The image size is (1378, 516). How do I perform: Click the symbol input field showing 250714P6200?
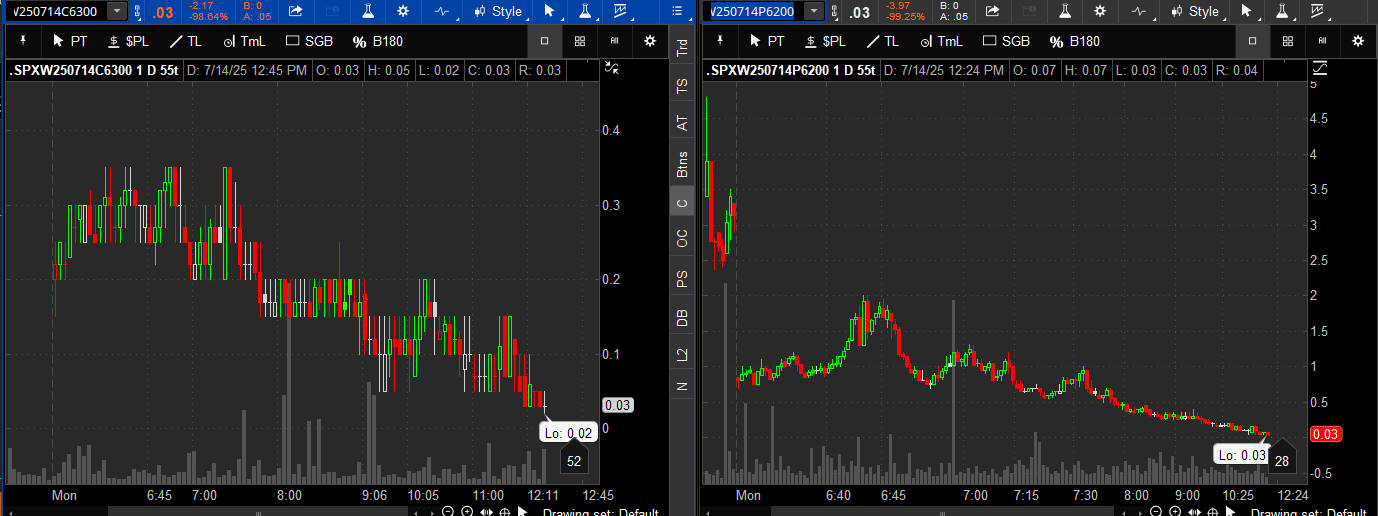752,11
